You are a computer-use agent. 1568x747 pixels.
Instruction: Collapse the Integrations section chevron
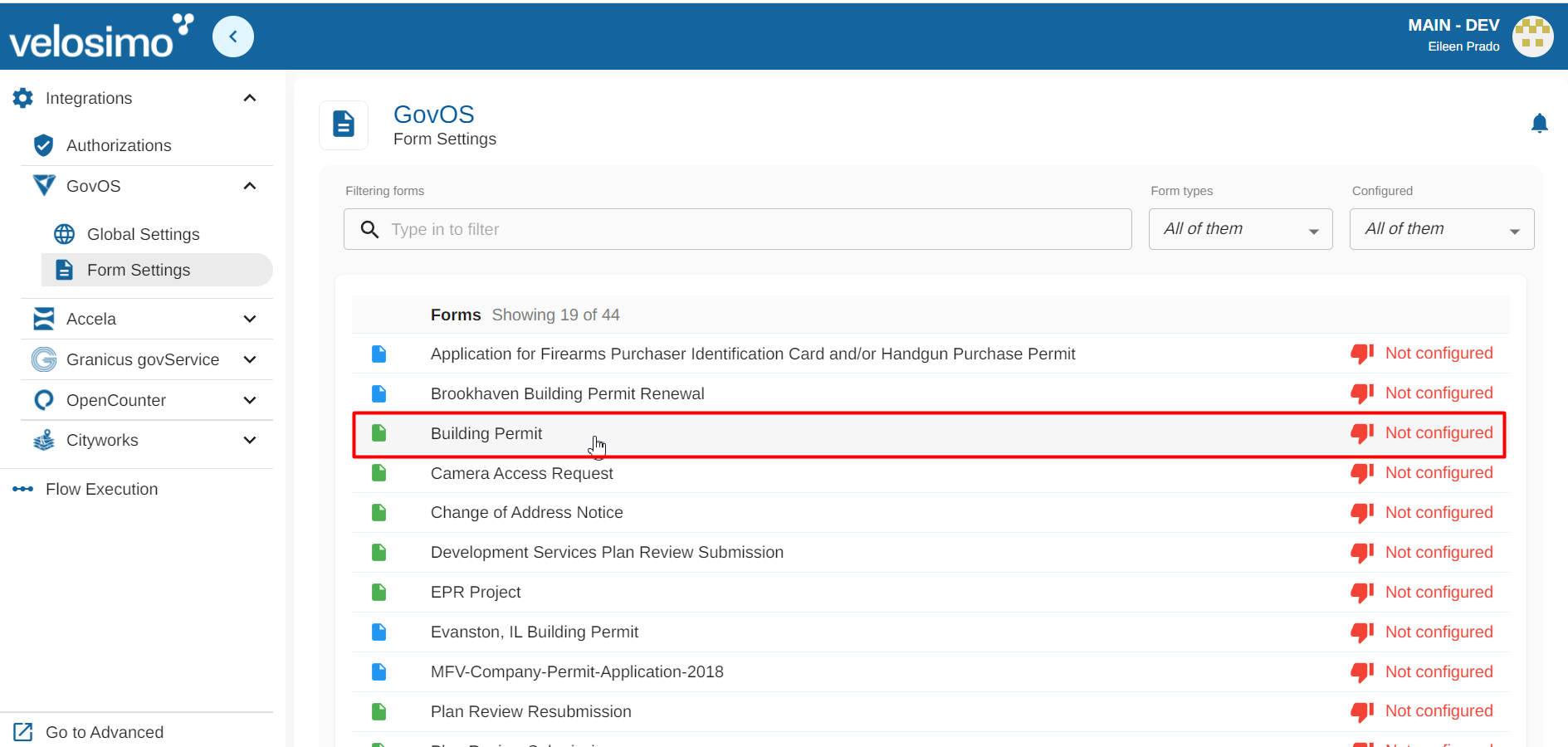pos(250,98)
